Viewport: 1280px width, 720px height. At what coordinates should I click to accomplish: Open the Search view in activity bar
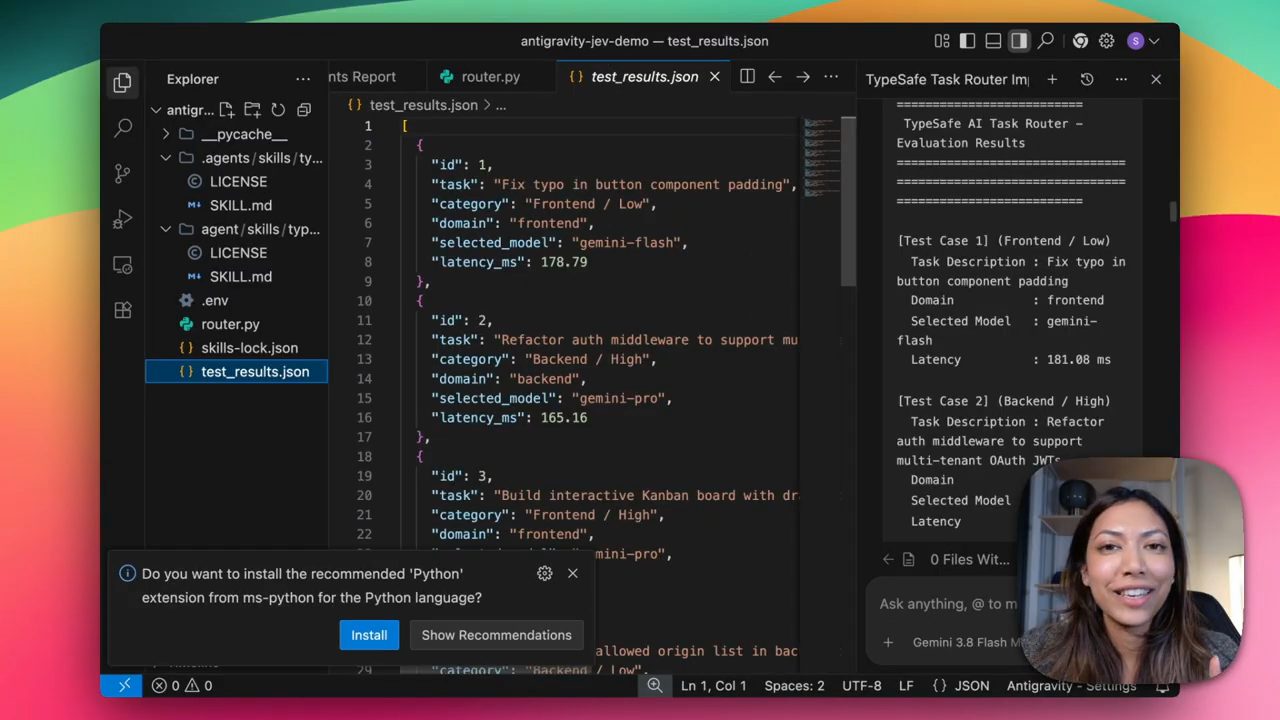(x=123, y=128)
